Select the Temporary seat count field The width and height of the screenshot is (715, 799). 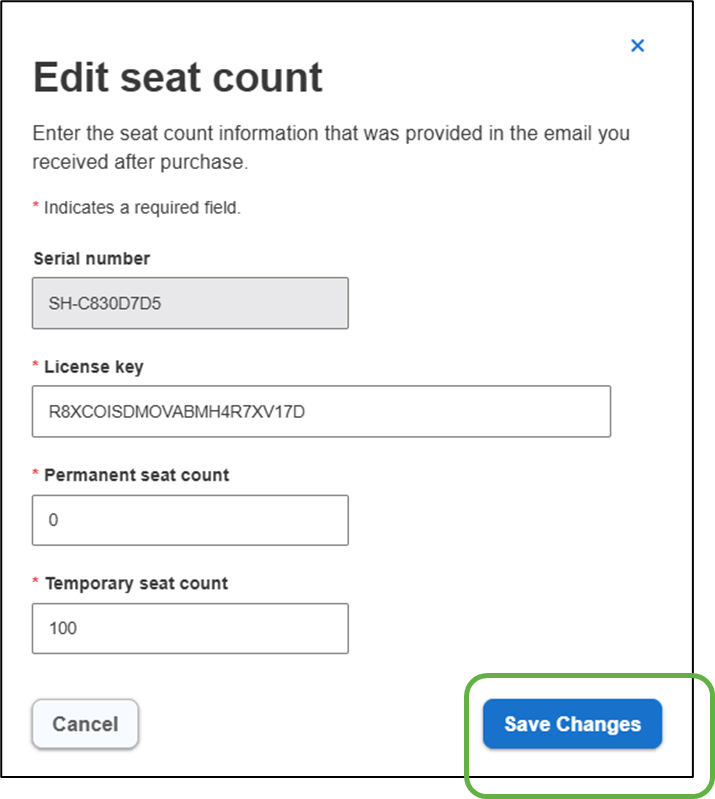[x=190, y=628]
